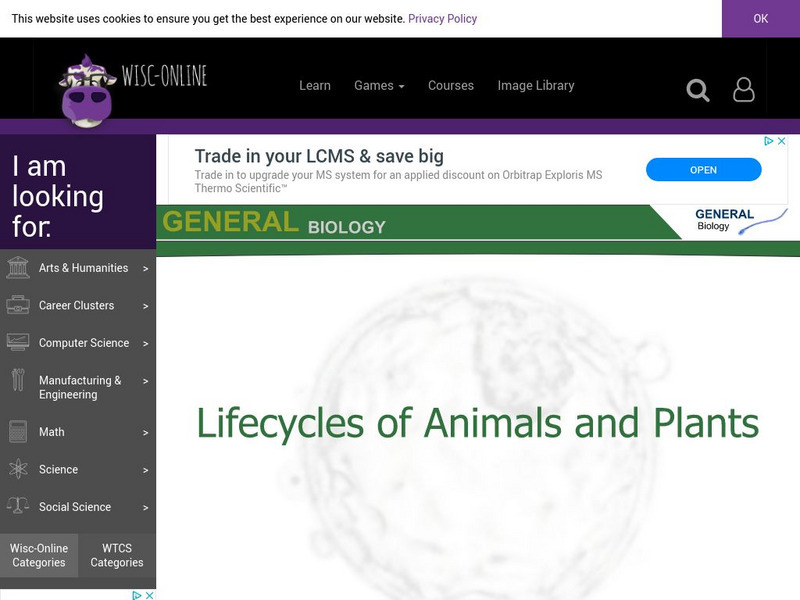800x600 pixels.
Task: Expand the Social Science category arrow
Action: (146, 508)
